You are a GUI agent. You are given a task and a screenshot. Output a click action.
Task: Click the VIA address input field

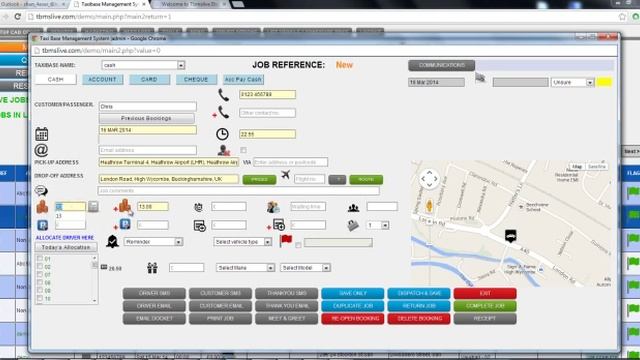(290, 162)
